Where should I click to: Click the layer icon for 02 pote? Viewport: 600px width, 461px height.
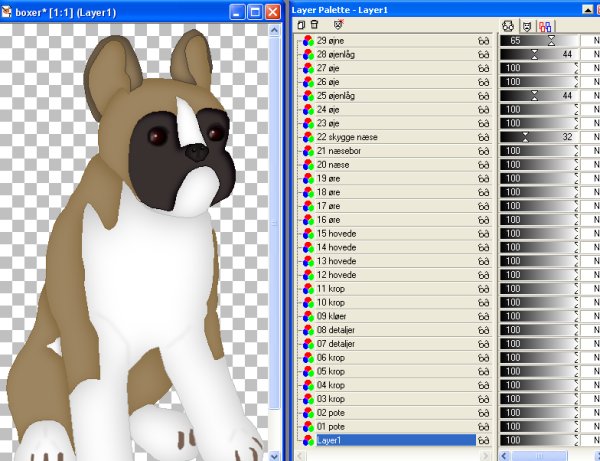(308, 412)
